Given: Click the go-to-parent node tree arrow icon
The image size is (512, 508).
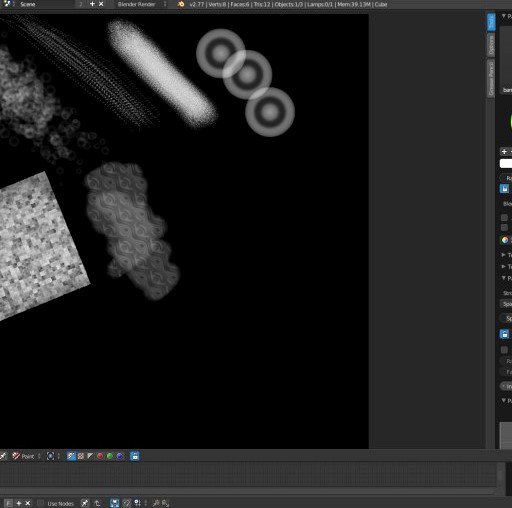Looking at the screenshot, I should [x=97, y=503].
